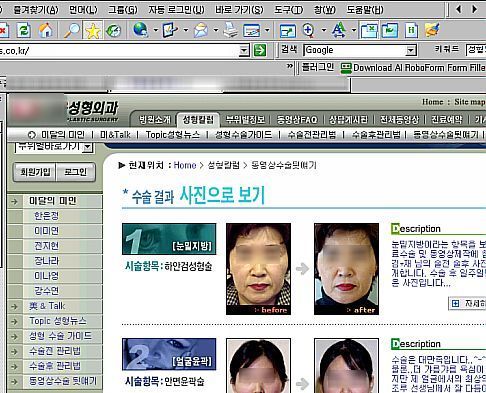Open the Topic성형뉴스 submenu link

173,135
